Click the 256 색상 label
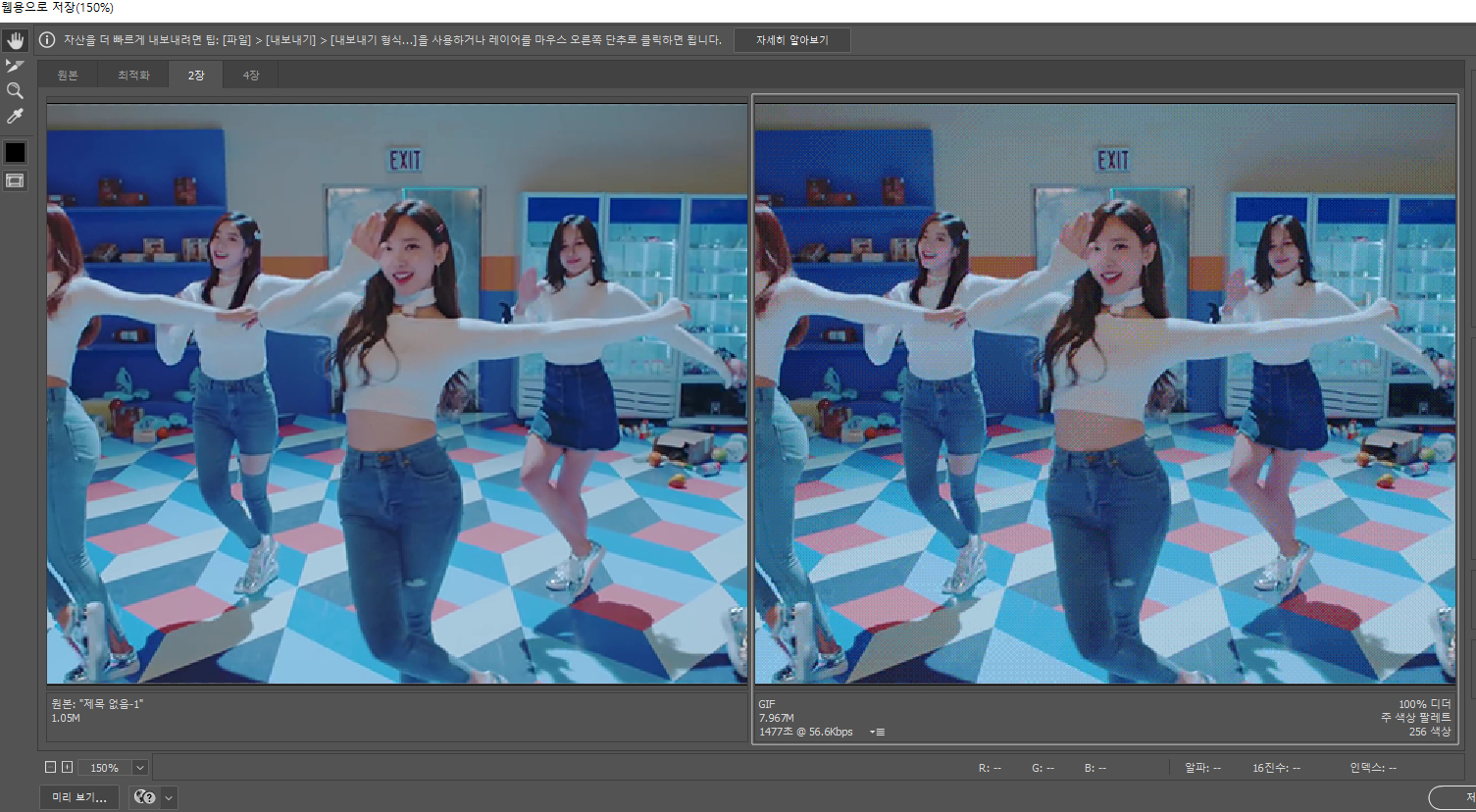The height and width of the screenshot is (812, 1476). pos(1430,732)
